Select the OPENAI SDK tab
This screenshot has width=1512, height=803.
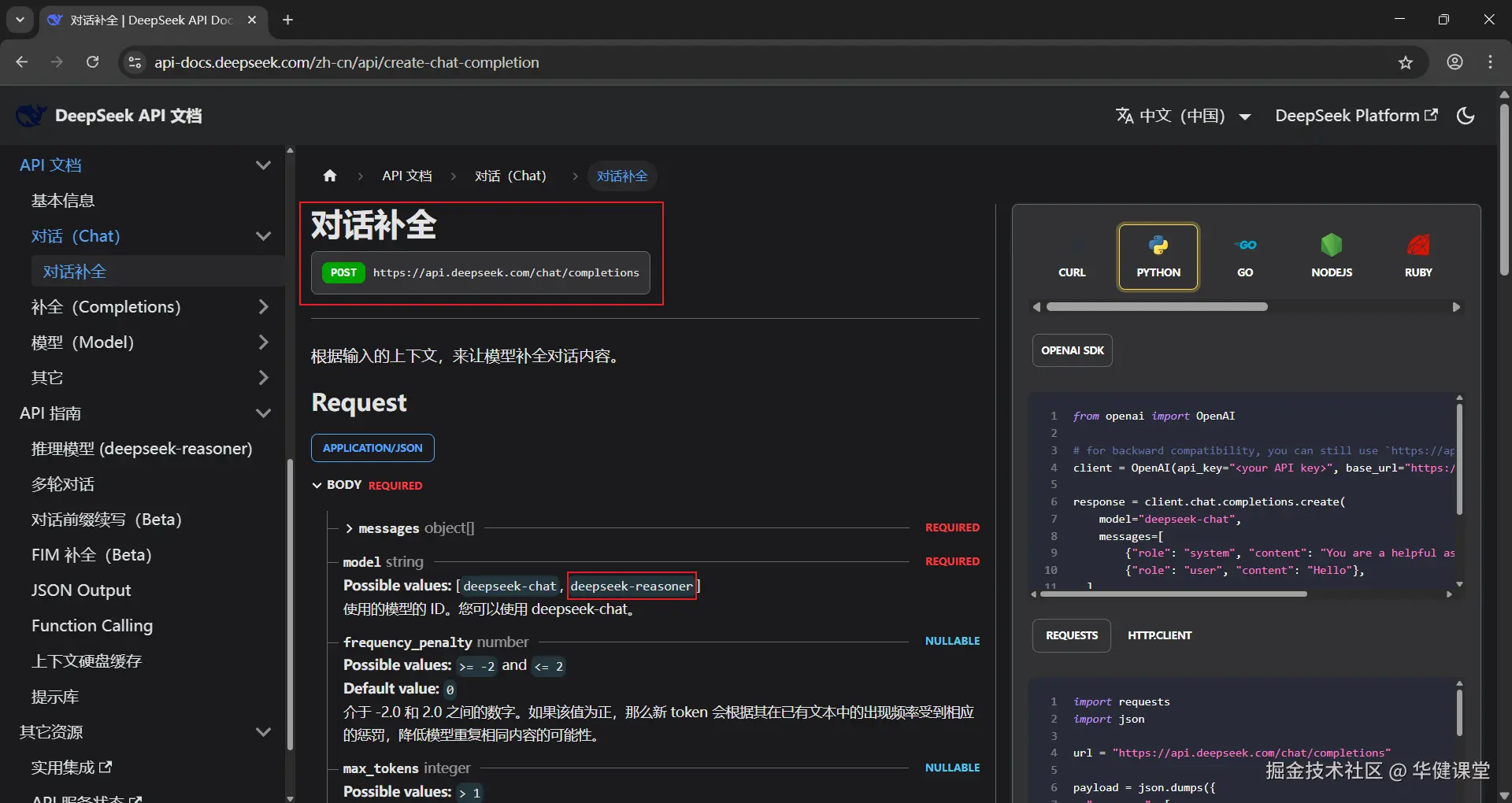tap(1073, 350)
